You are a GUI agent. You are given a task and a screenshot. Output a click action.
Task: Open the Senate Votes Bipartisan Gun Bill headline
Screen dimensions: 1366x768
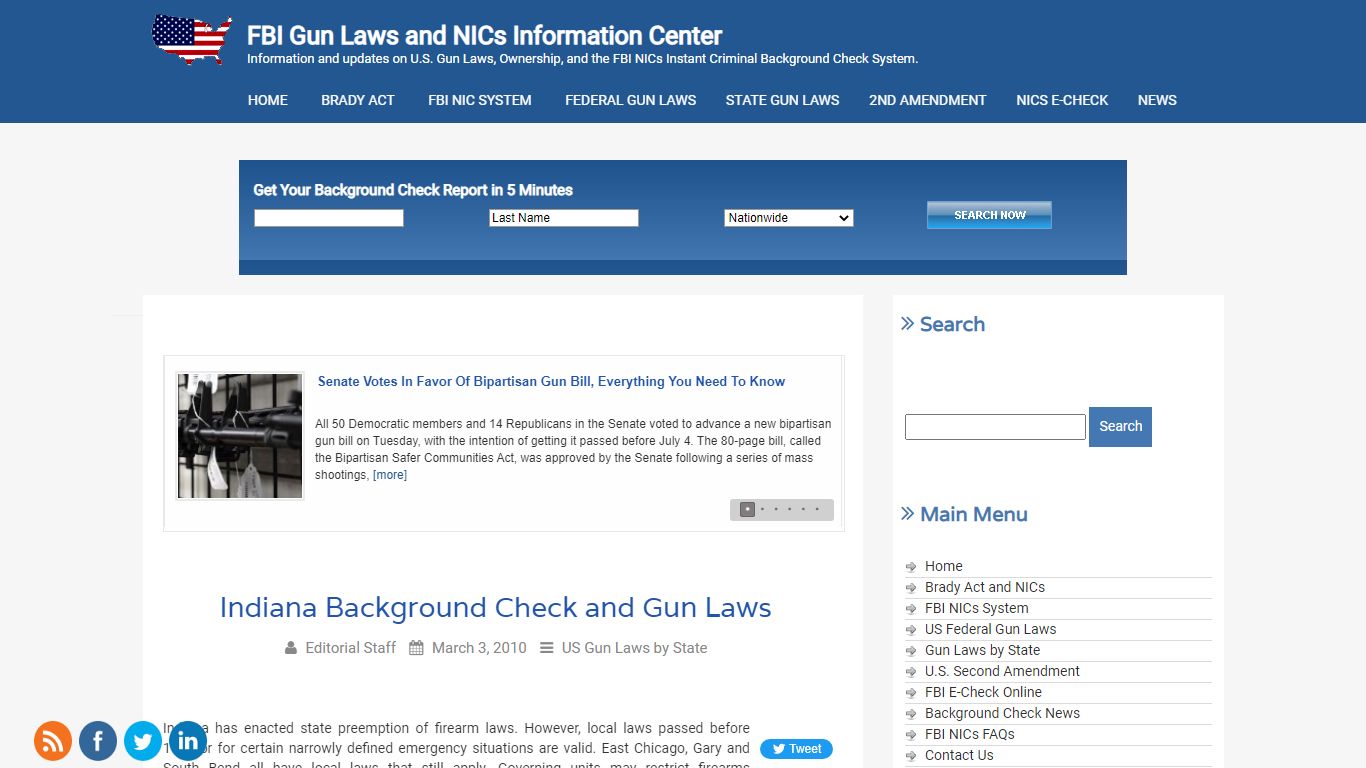(551, 381)
